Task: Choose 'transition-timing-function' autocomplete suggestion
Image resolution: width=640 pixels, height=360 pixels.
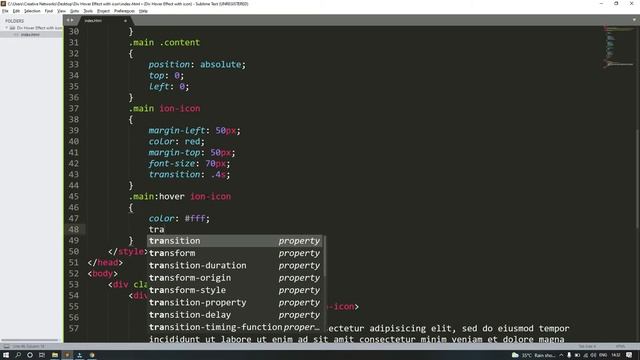Action: tap(234, 327)
